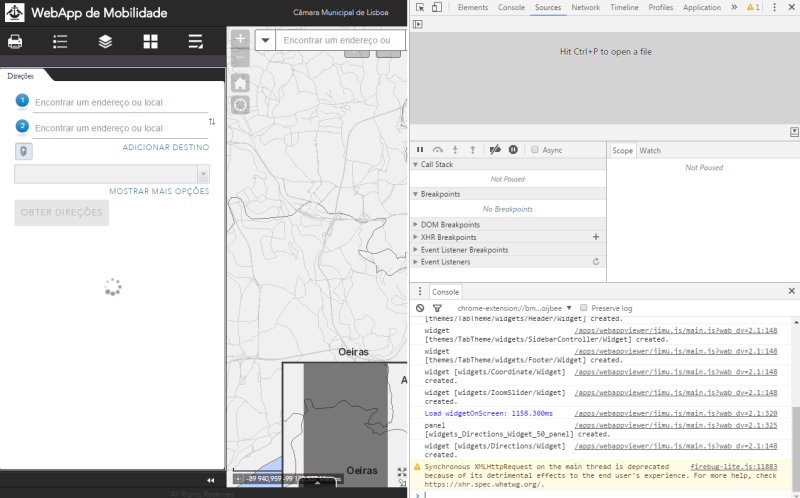
Task: Open the layers stack widget
Action: pos(105,41)
